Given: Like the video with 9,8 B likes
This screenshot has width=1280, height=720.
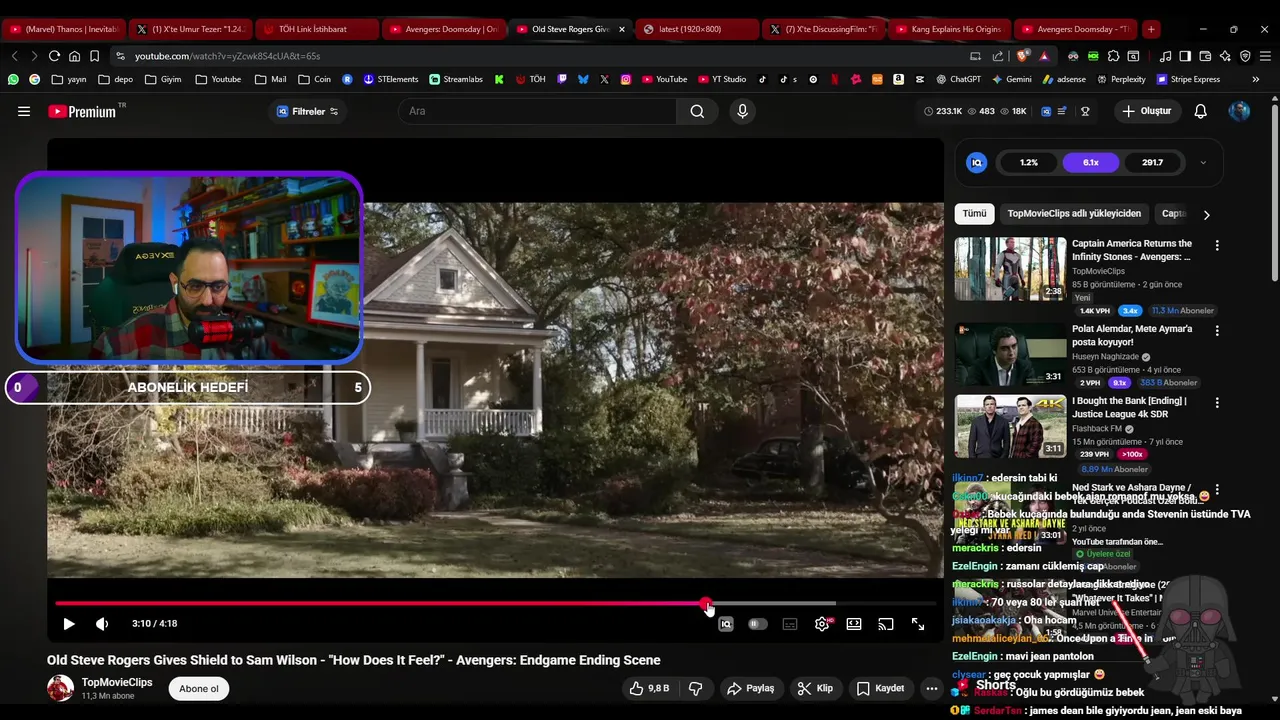Looking at the screenshot, I should point(649,688).
